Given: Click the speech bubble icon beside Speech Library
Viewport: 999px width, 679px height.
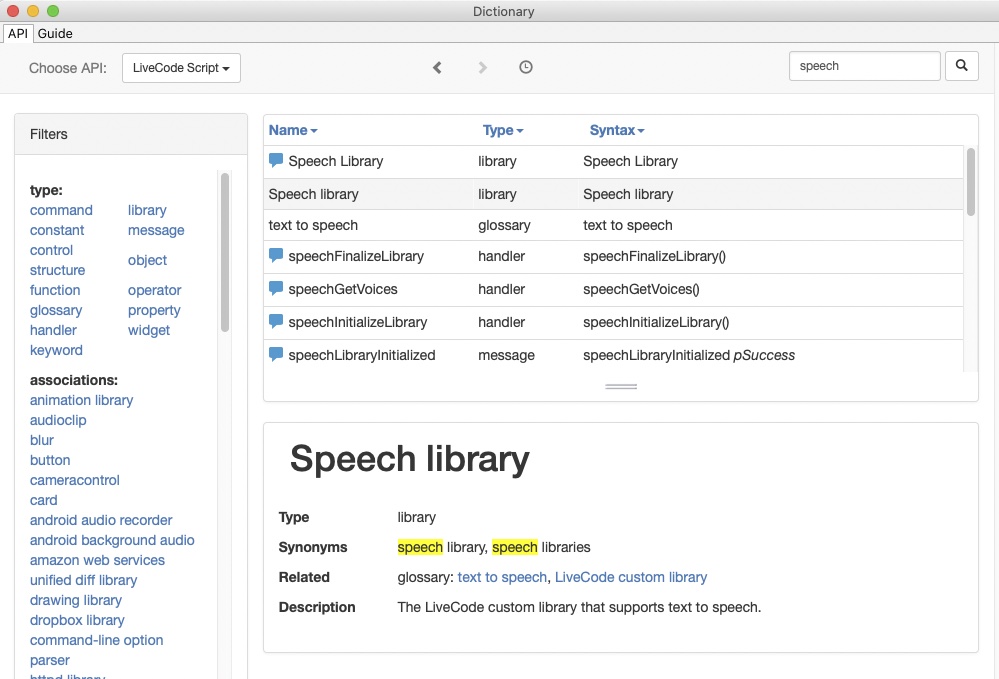Looking at the screenshot, I should (276, 160).
